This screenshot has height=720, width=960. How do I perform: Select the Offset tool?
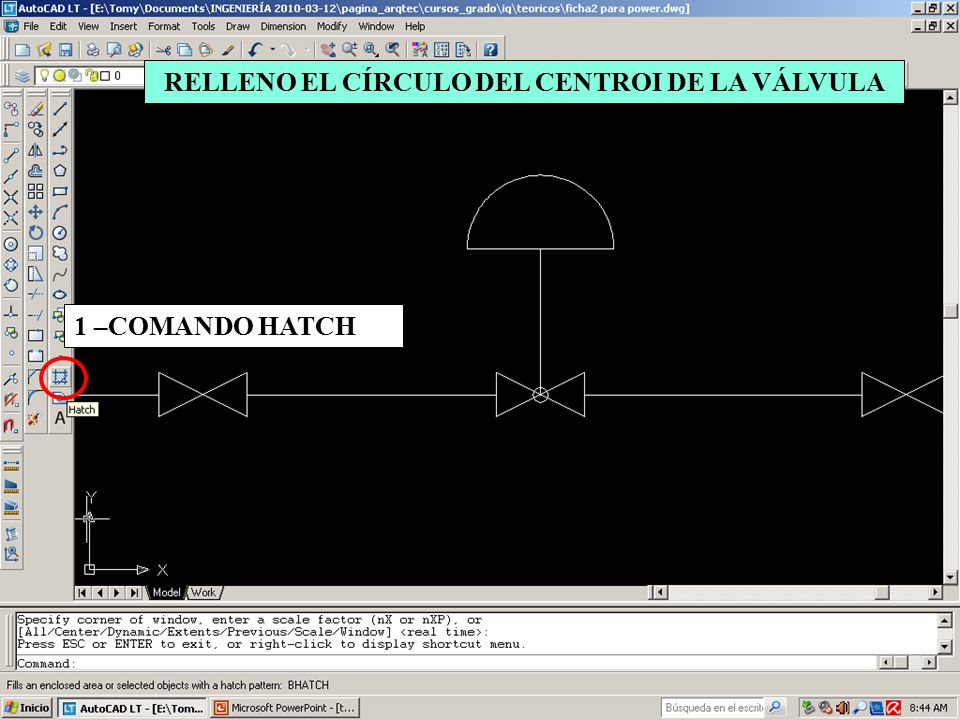(x=36, y=171)
